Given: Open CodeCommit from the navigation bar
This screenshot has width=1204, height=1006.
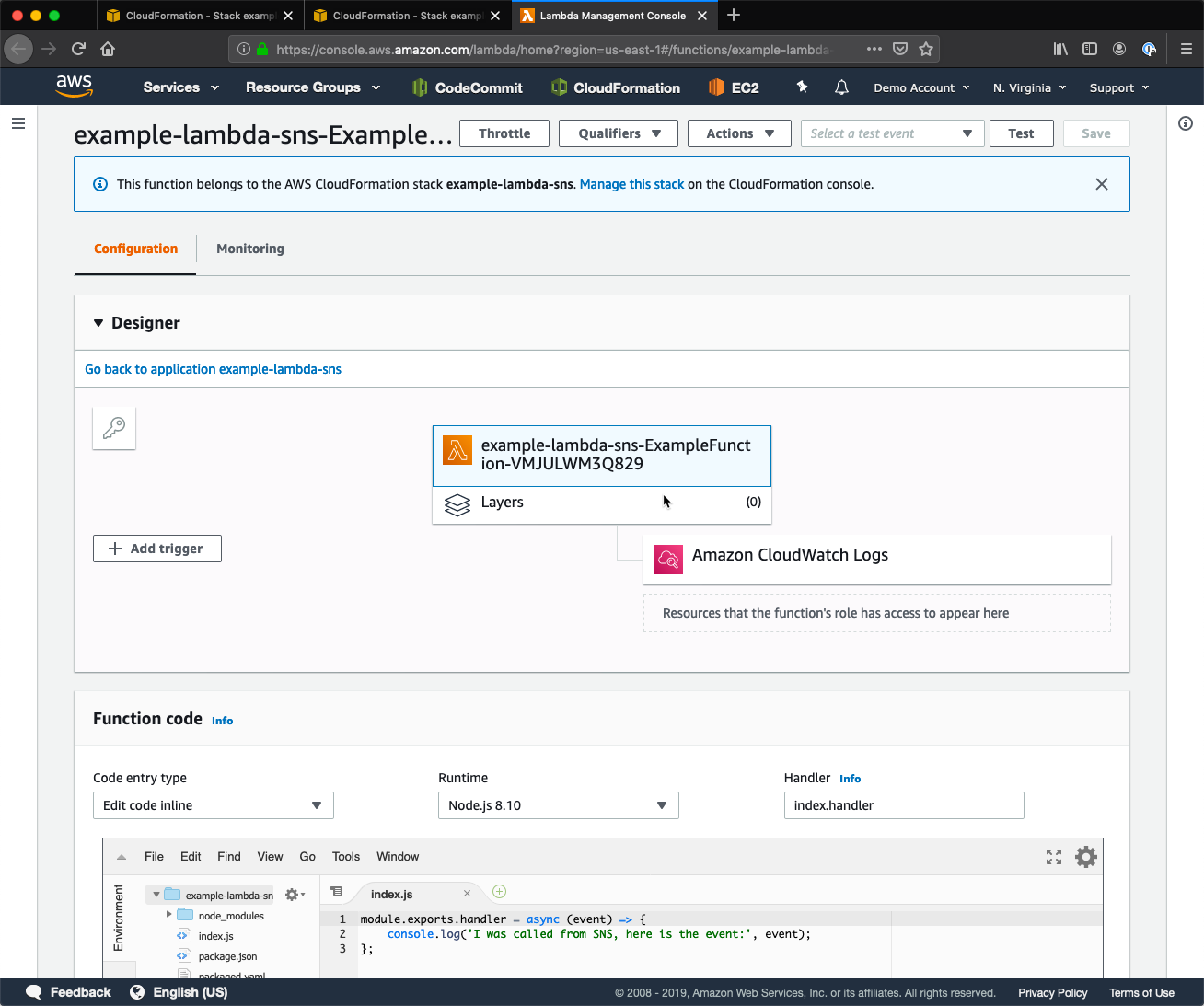Looking at the screenshot, I should tap(467, 87).
